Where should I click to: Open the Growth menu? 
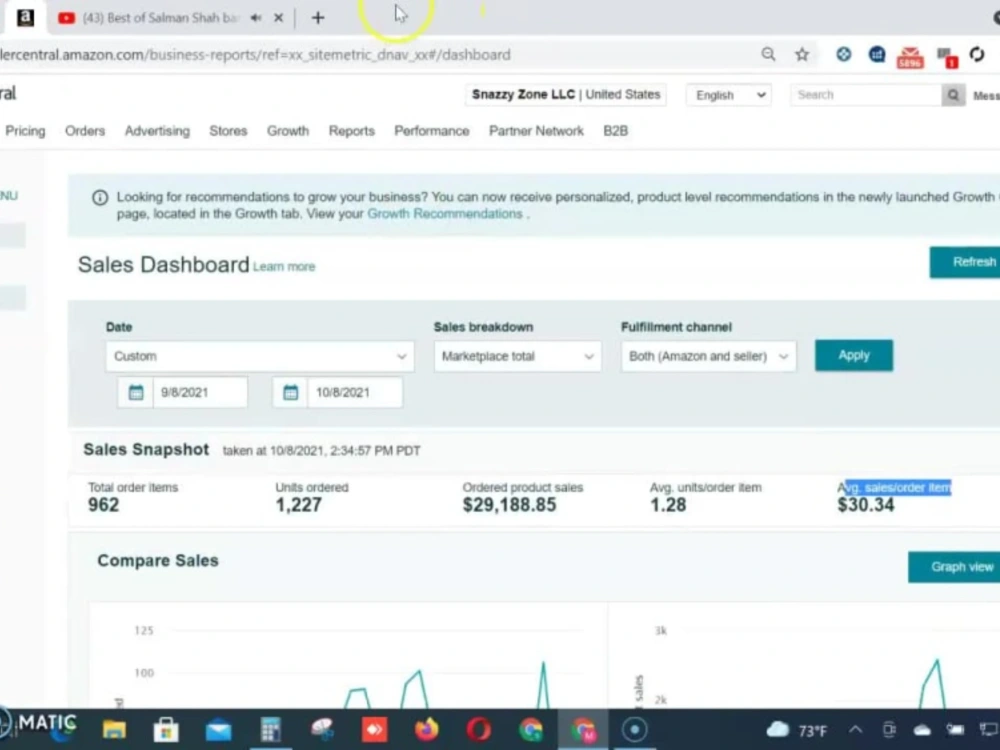pyautogui.click(x=288, y=131)
